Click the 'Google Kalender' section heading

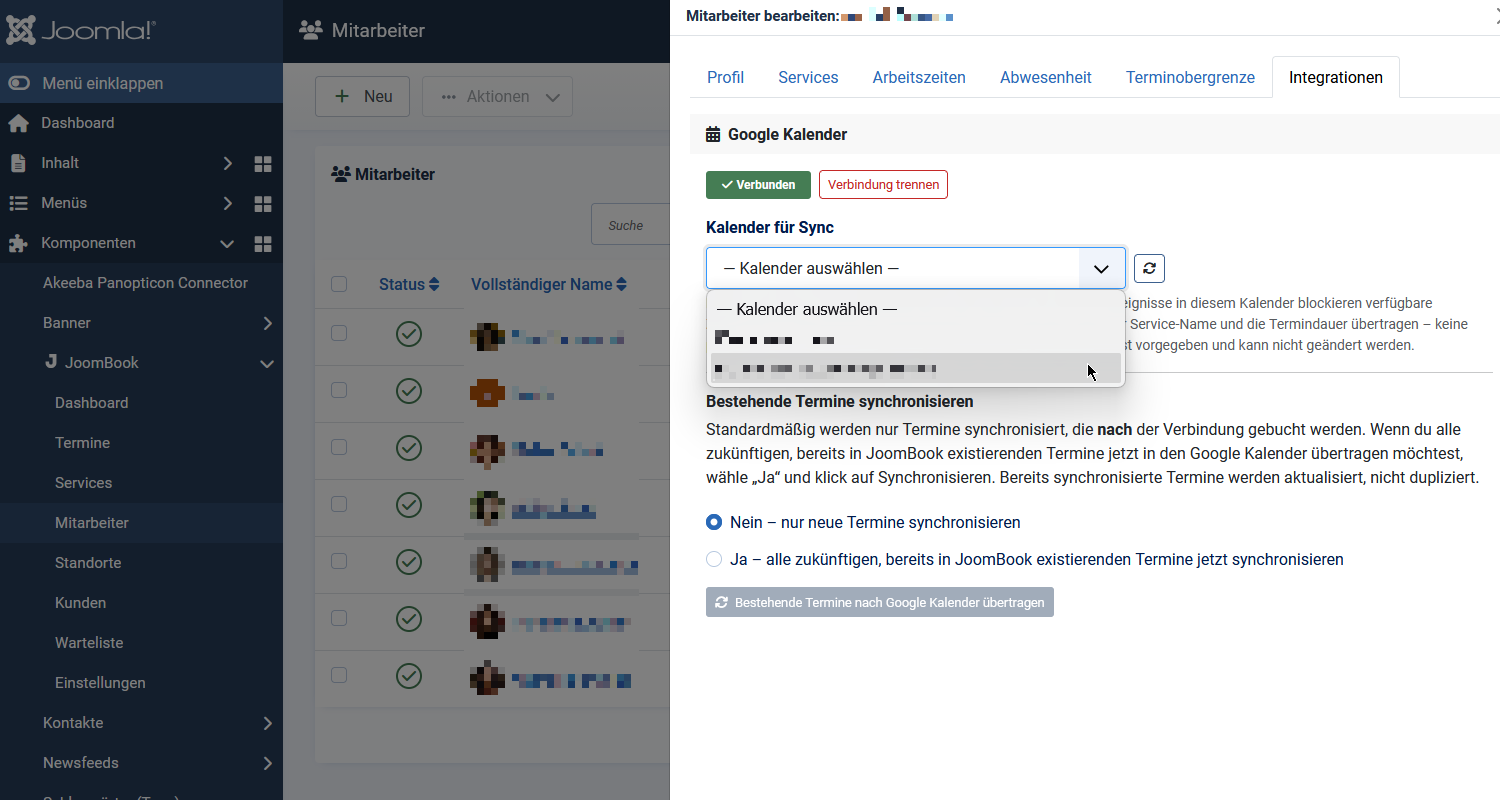(x=788, y=134)
